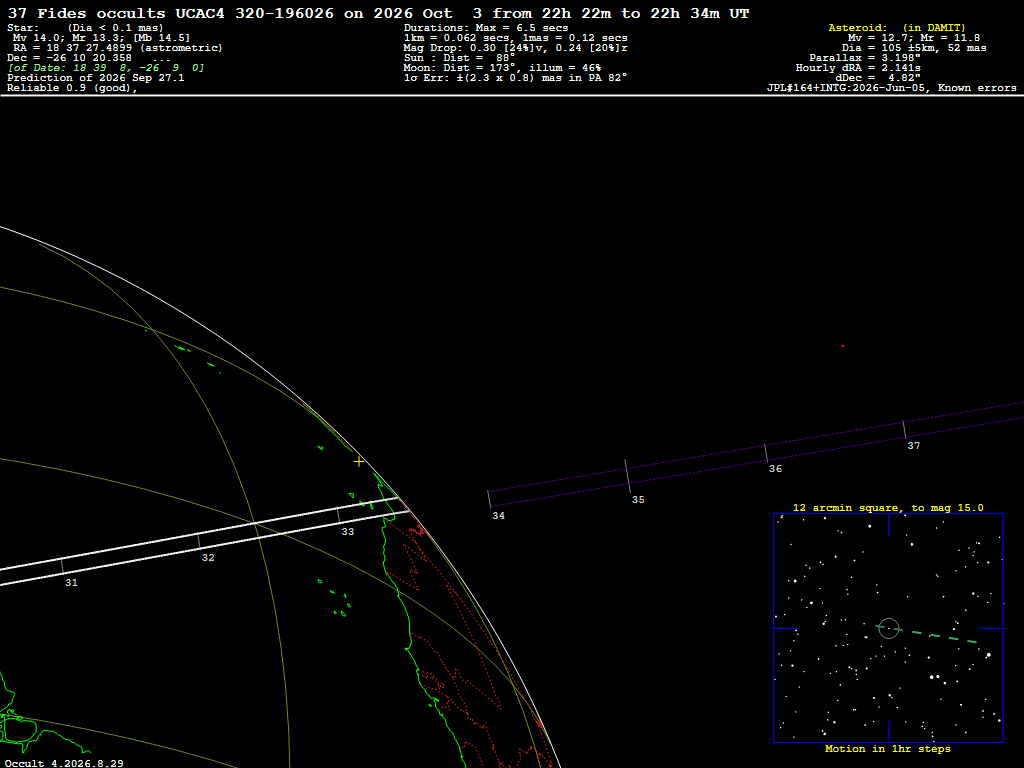Screen dimensions: 1024x768
Task: Click the title line naming 37 Fides
Action: pos(378,13)
